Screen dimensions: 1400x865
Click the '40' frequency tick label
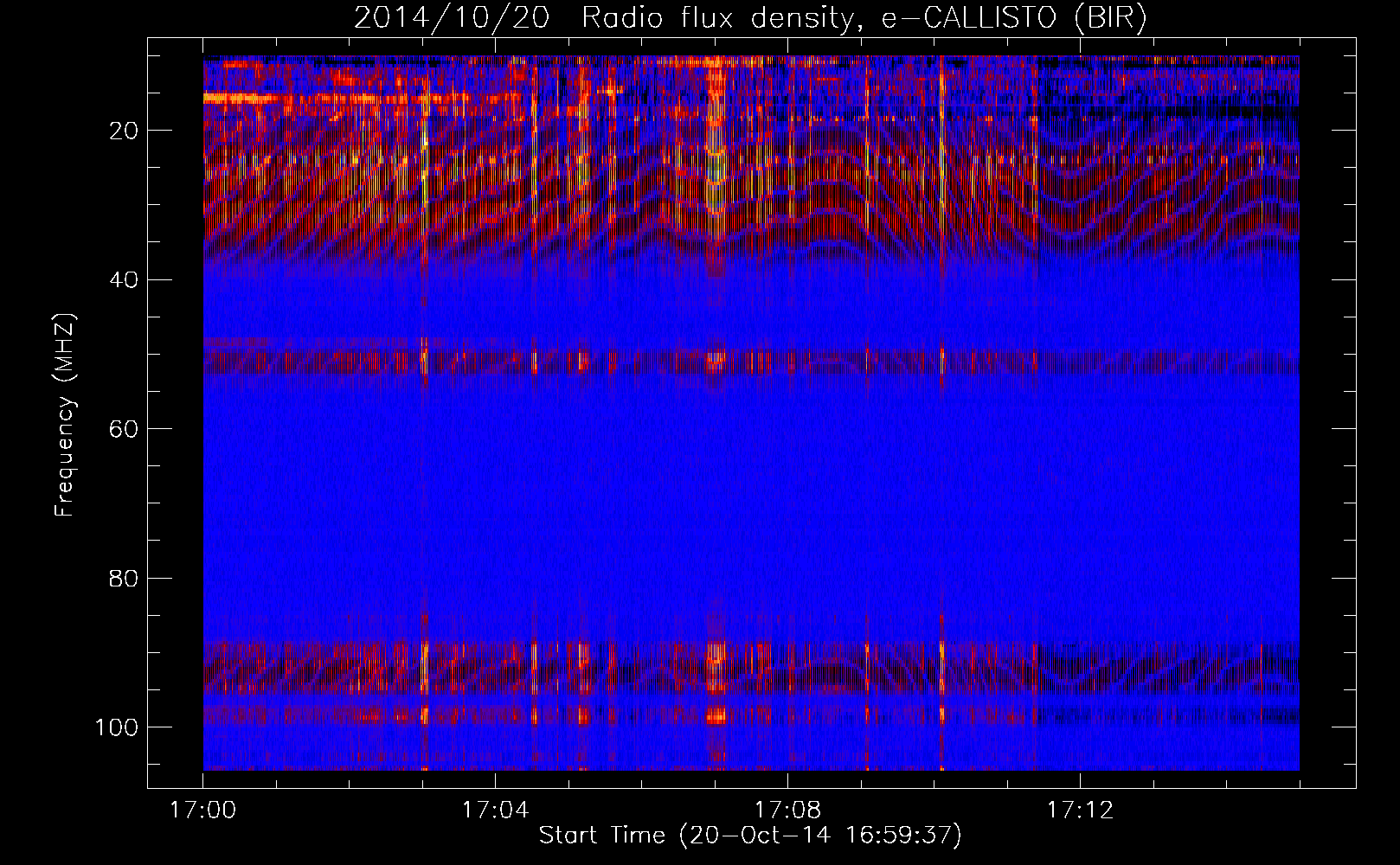[124, 279]
